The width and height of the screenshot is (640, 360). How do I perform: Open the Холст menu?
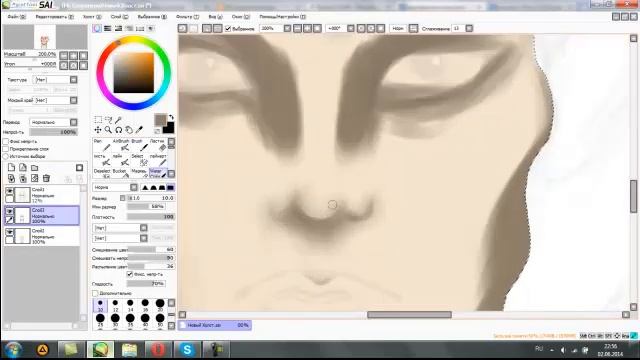(x=92, y=17)
